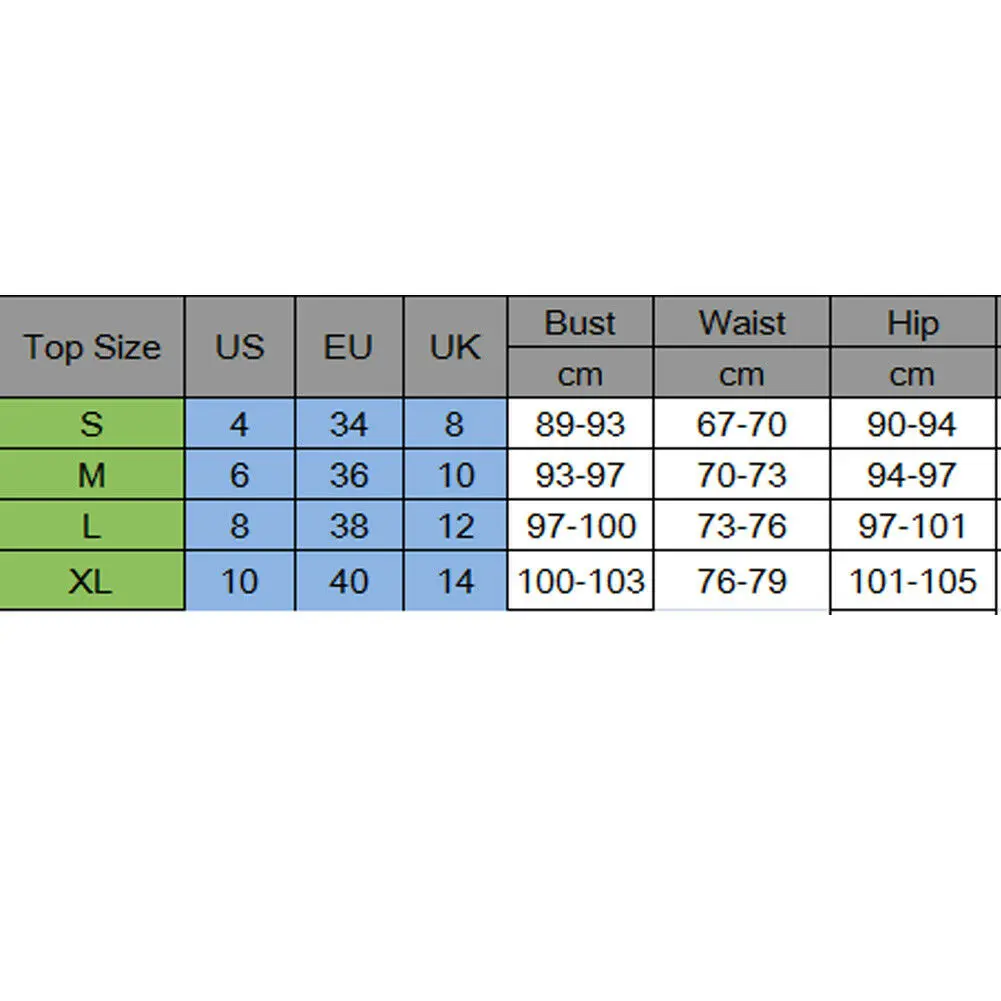The image size is (1001, 1001).
Task: Click the waist 76-79 cell
Action: (742, 581)
